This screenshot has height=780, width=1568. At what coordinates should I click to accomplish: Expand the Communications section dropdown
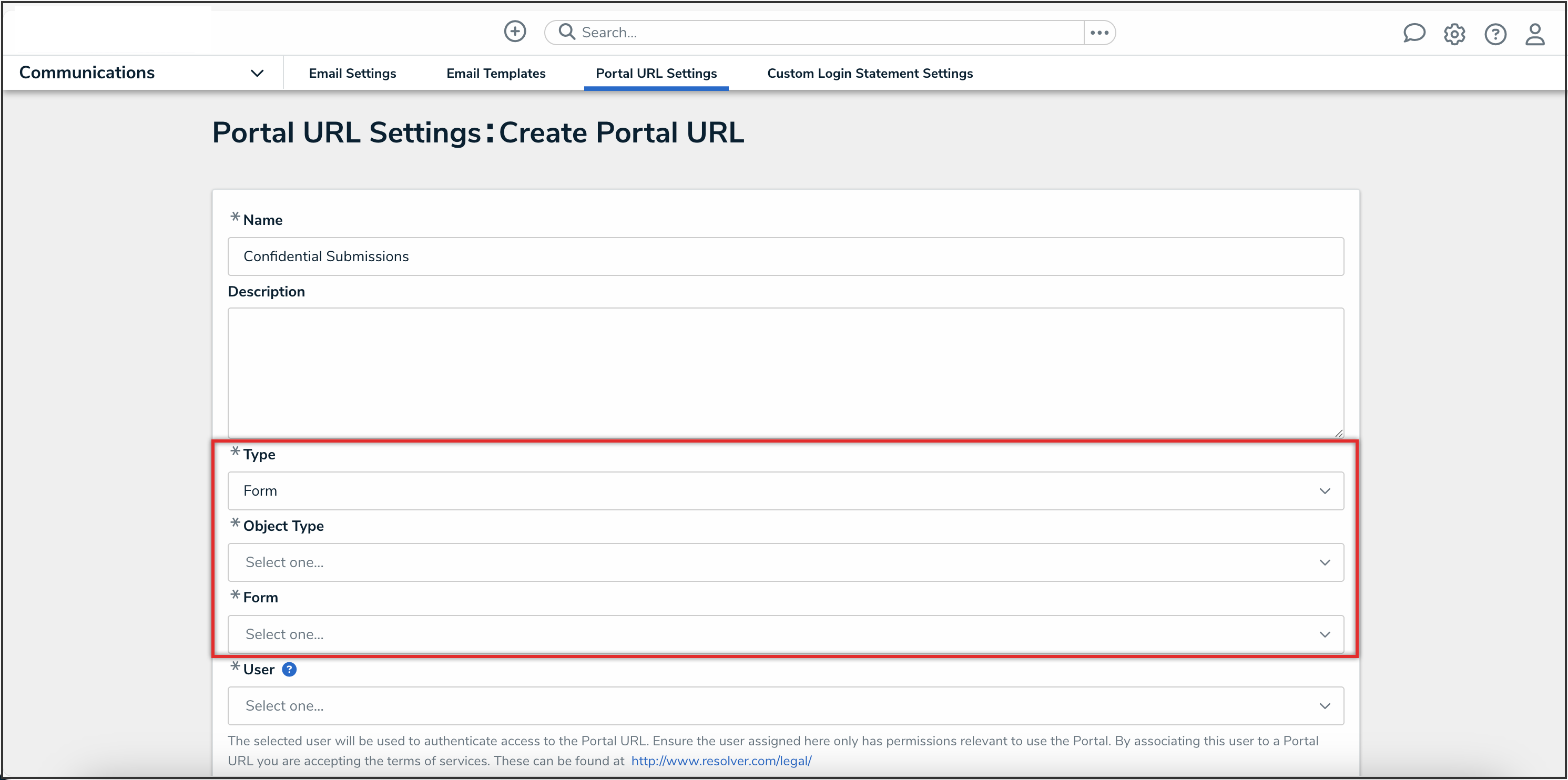point(257,73)
